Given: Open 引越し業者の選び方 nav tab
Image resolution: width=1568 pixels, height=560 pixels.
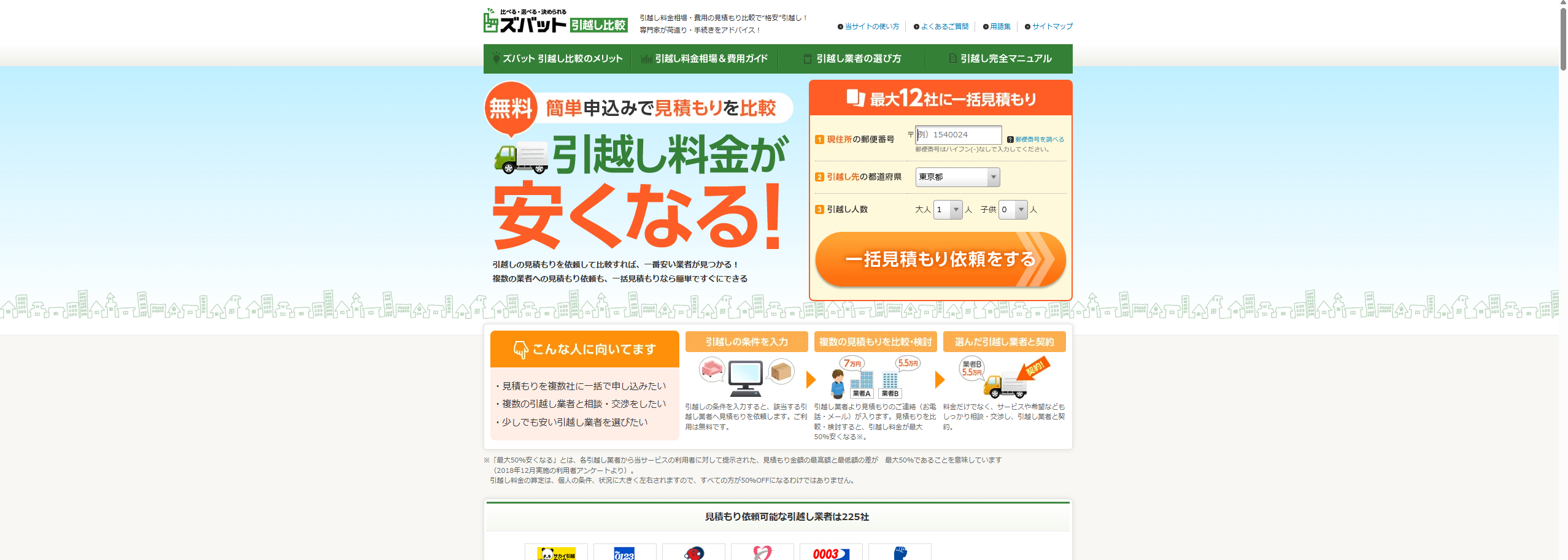Looking at the screenshot, I should (x=852, y=59).
